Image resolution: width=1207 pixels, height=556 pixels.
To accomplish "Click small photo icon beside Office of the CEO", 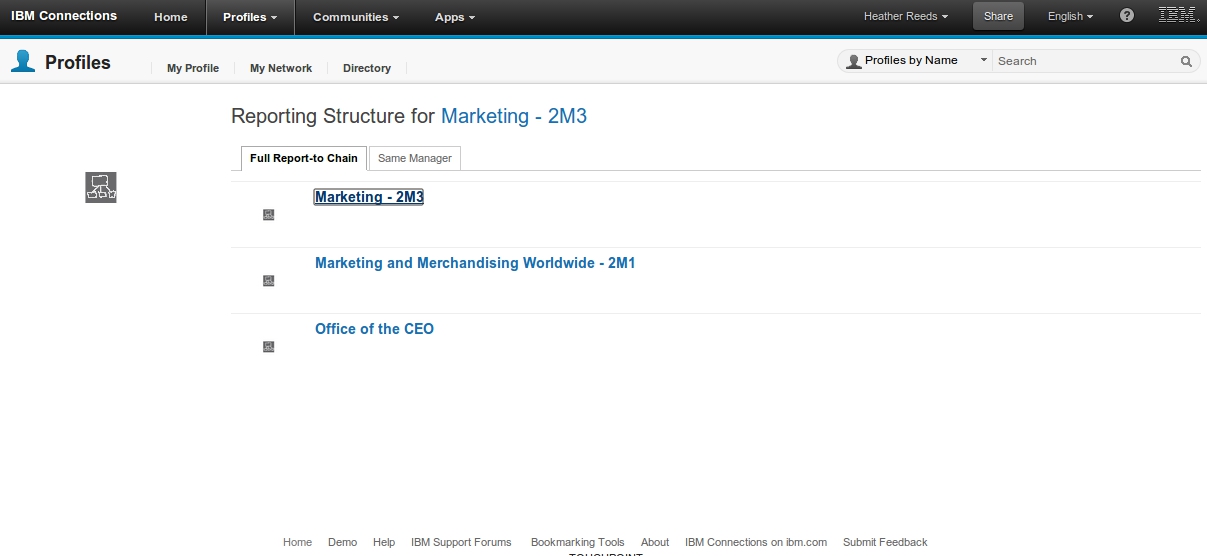I will pyautogui.click(x=268, y=347).
